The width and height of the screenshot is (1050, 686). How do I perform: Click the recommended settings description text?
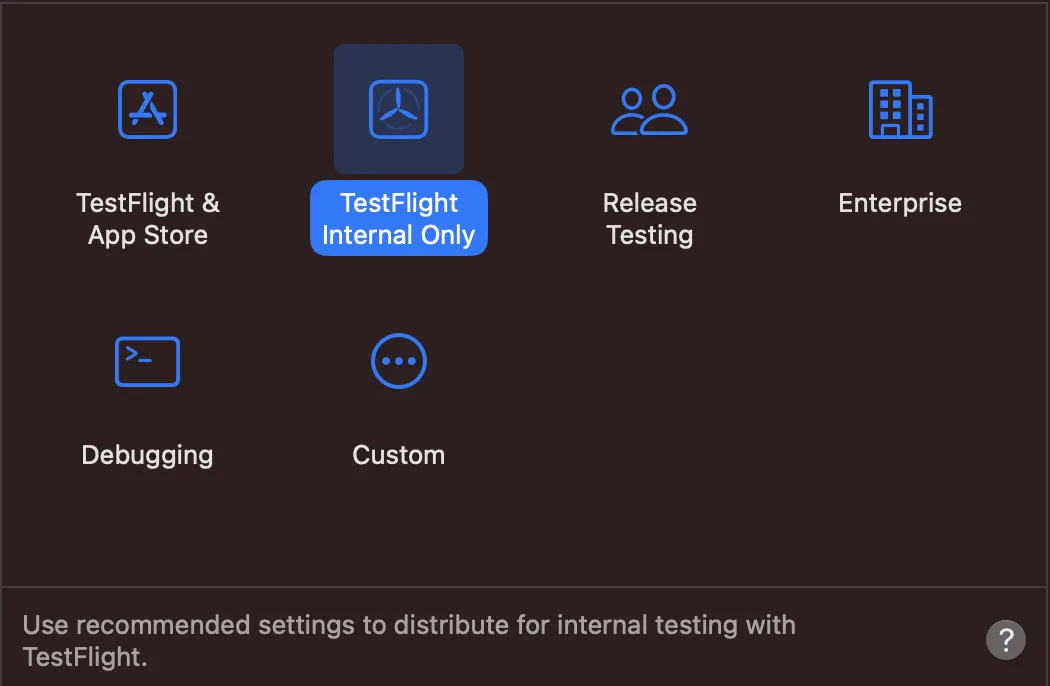409,626
